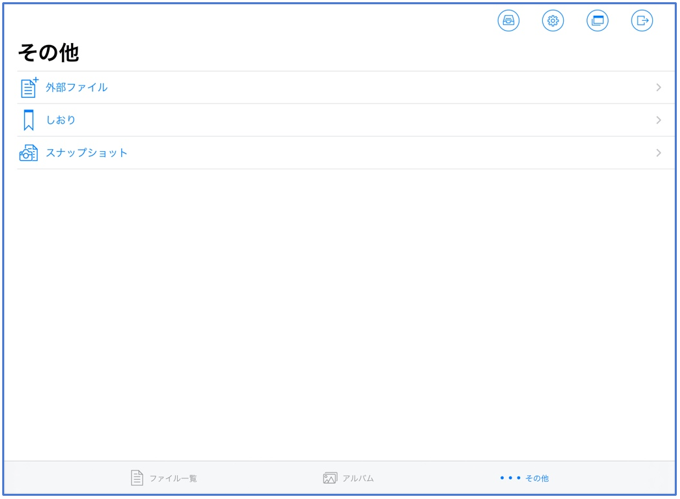
Task: Click the その他 page heading
Action: point(48,52)
